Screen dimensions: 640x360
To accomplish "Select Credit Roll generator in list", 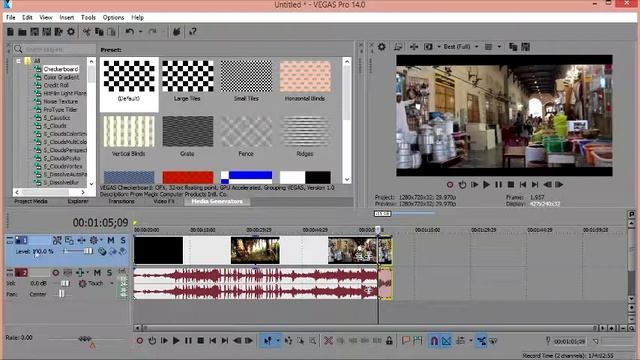I will (56, 85).
